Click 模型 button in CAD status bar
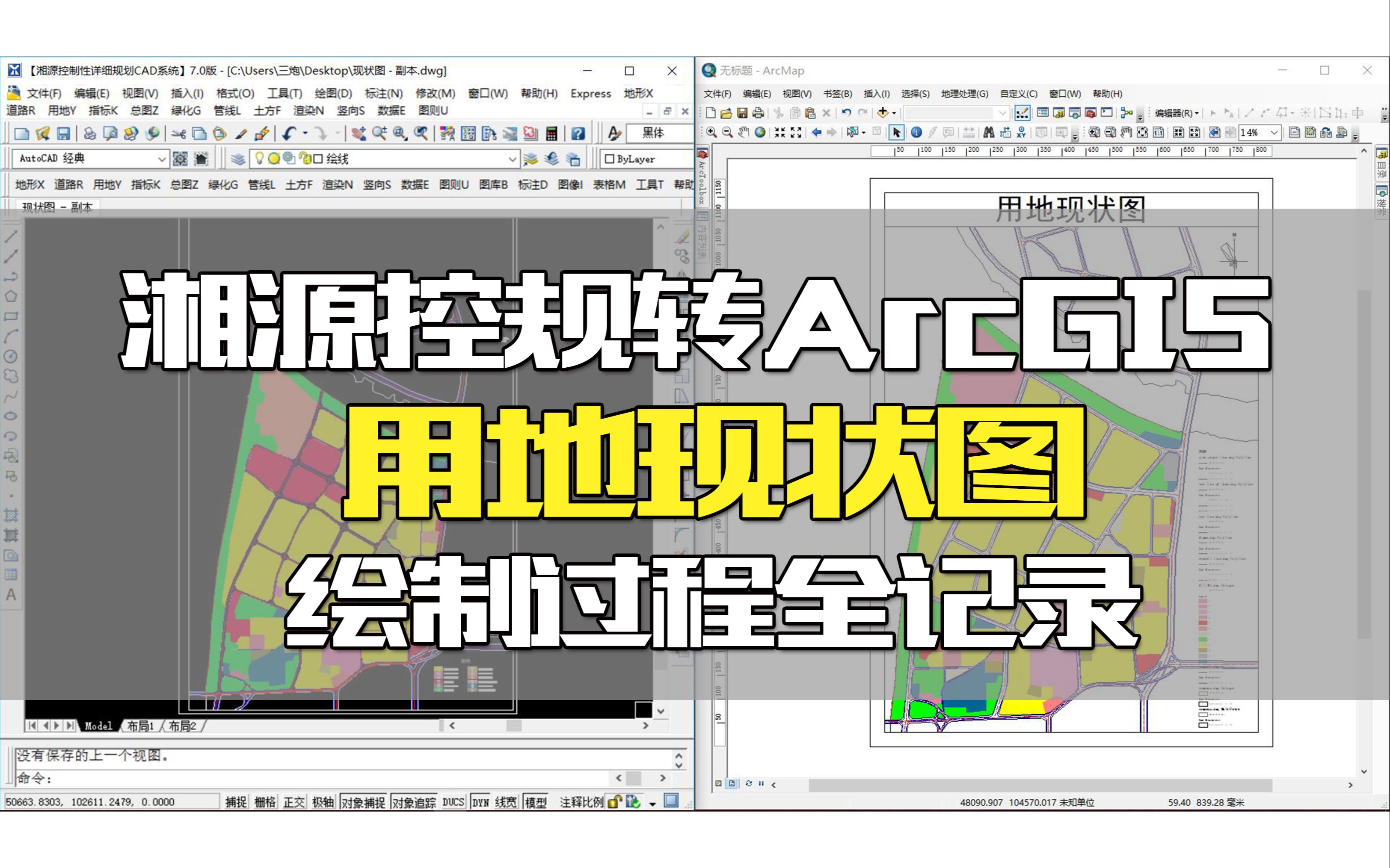Screen dimensions: 1390x868 tap(535, 802)
